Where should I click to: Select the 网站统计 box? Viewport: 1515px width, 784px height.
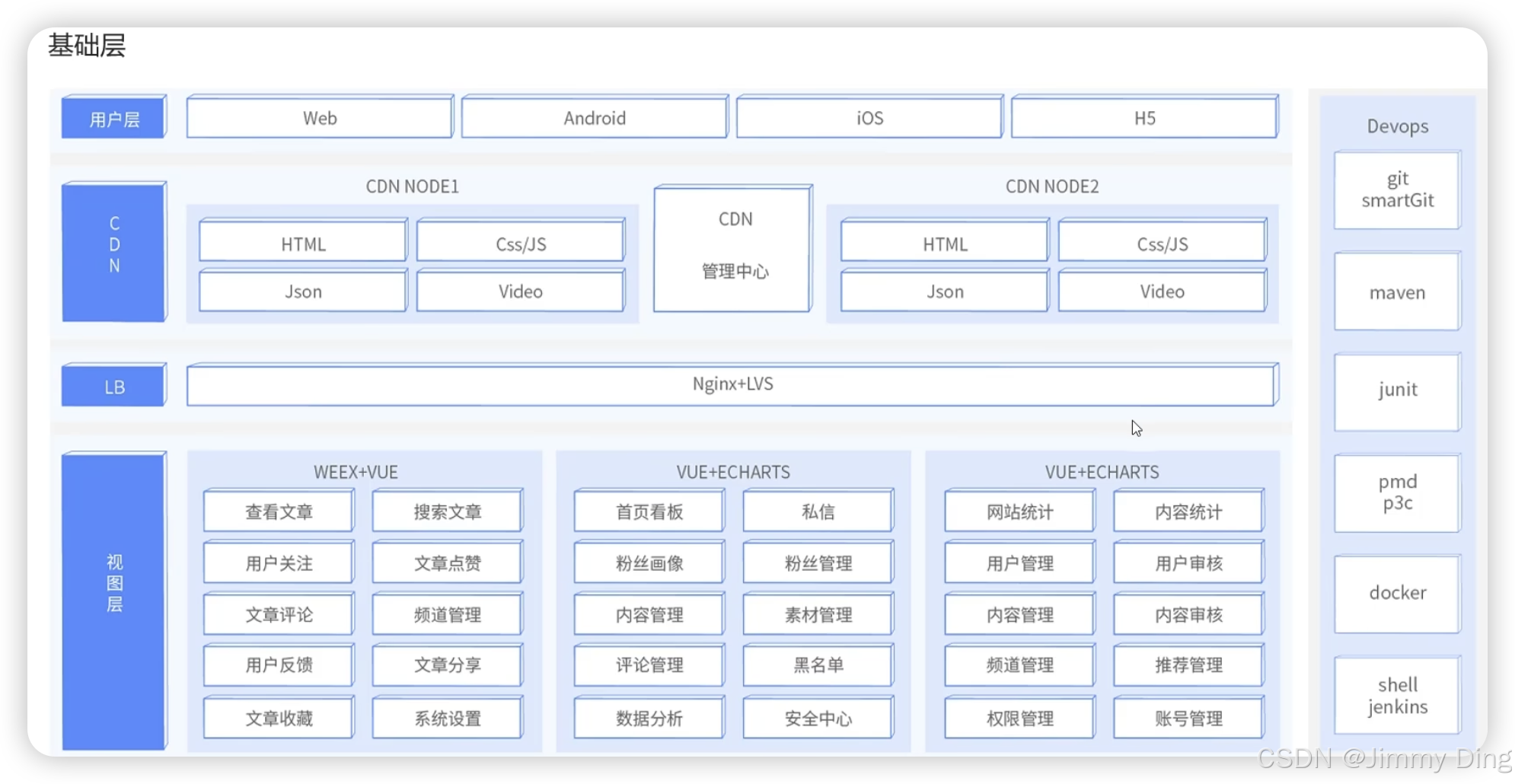click(1020, 511)
